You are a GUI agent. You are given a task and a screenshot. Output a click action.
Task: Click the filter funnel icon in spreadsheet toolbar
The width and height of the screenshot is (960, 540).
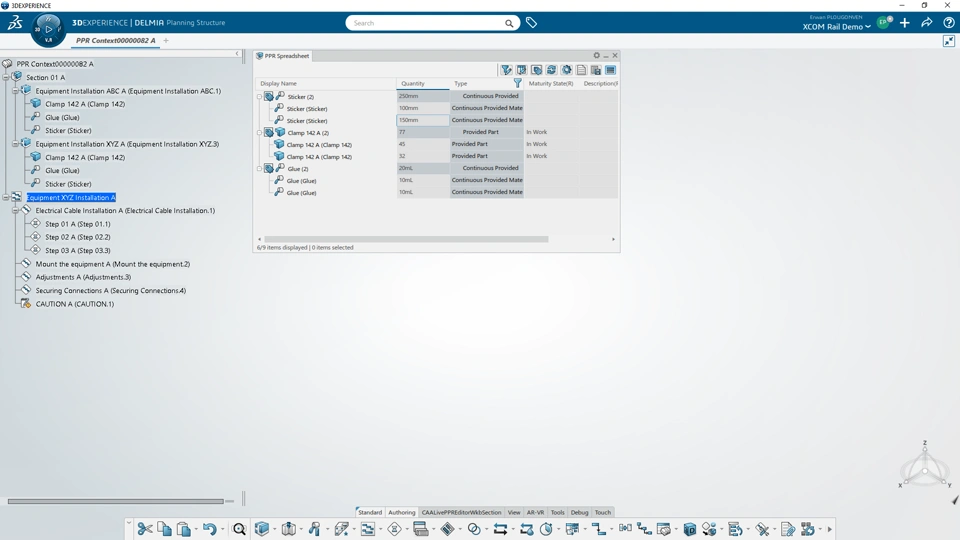point(506,70)
